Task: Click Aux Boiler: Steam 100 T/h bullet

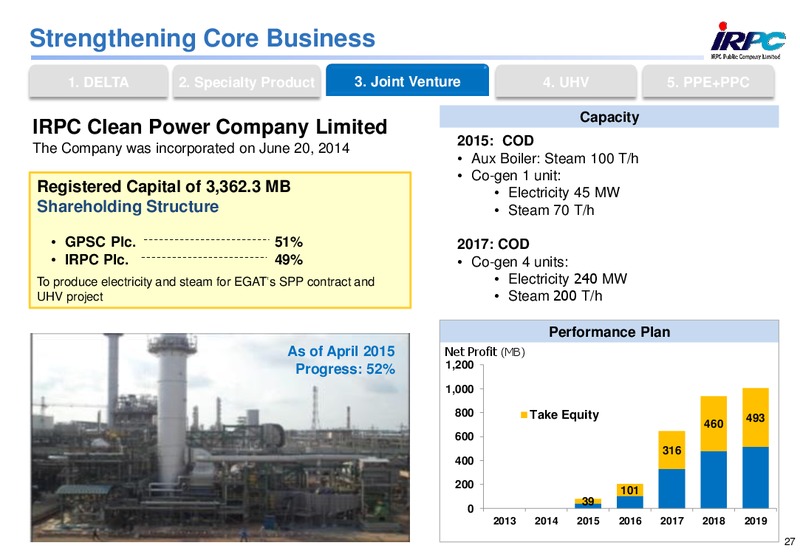Action: tap(554, 159)
